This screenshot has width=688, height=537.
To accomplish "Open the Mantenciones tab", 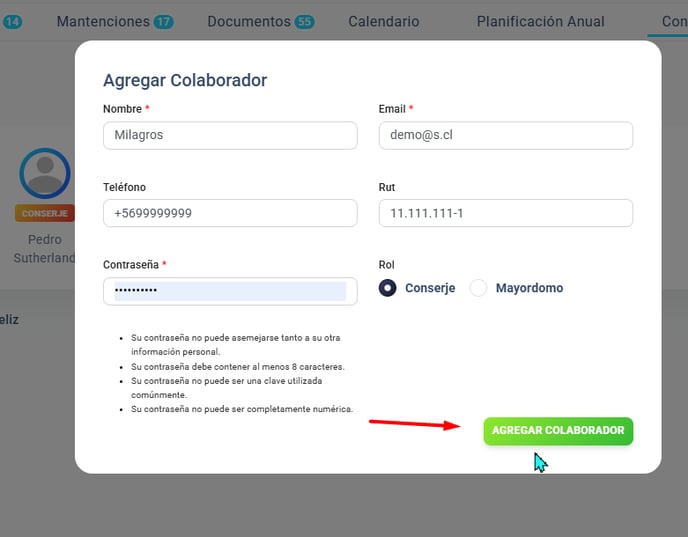I will [x=115, y=21].
